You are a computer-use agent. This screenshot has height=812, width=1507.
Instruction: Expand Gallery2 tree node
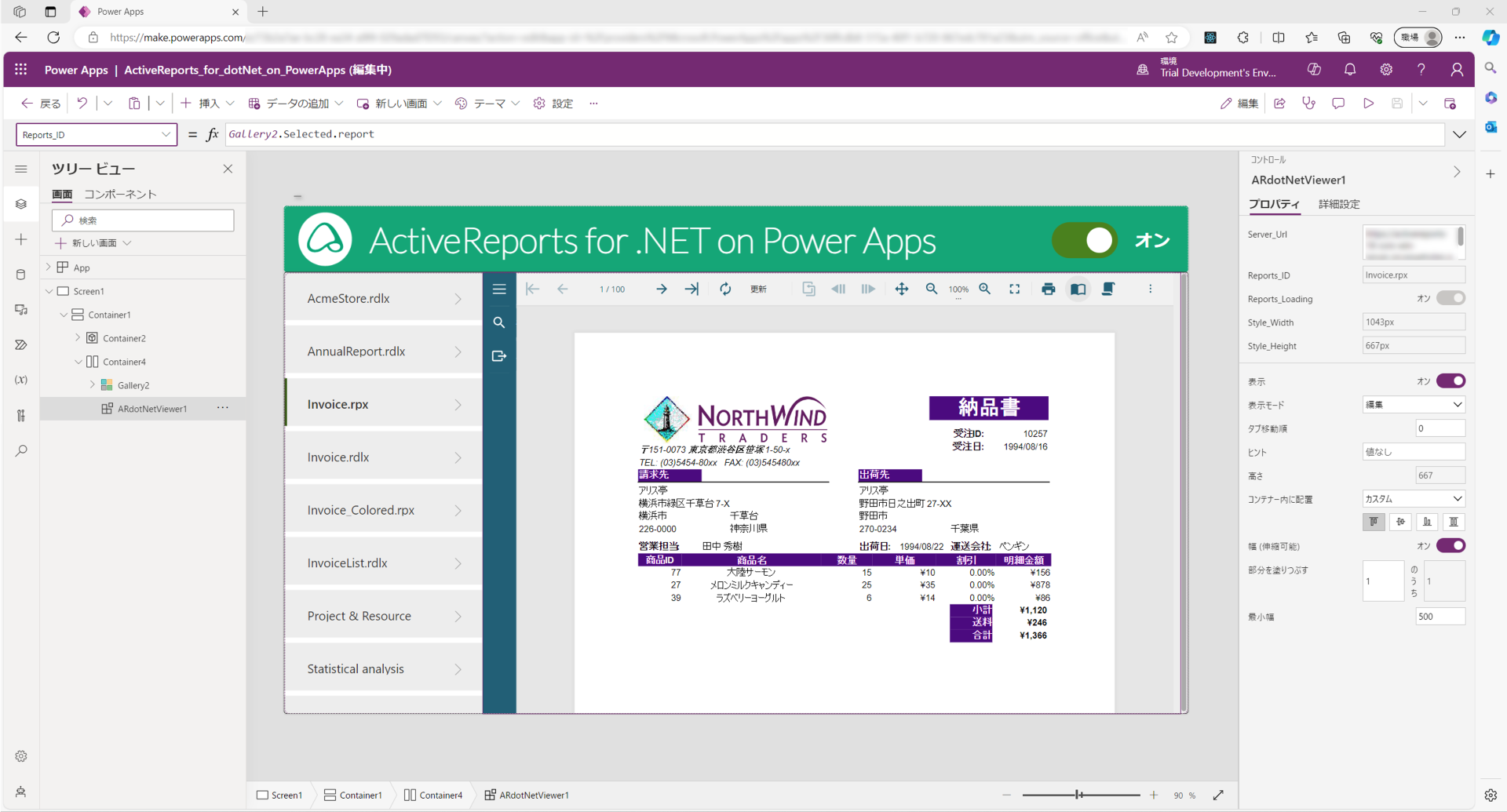coord(93,385)
